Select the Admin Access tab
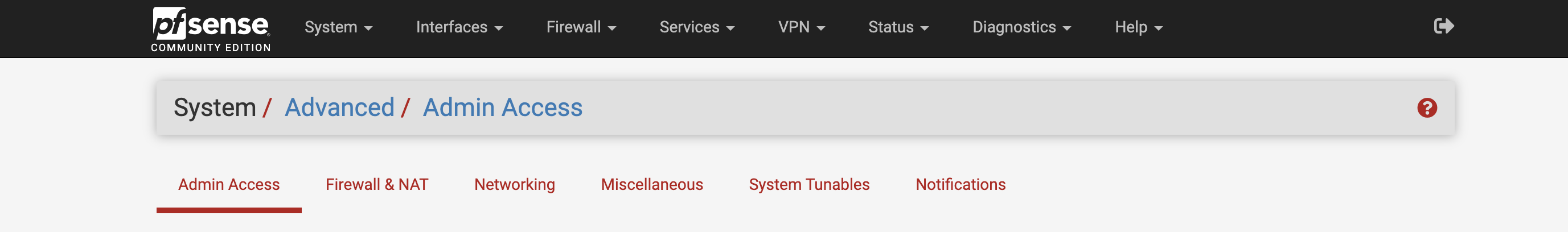The width and height of the screenshot is (1568, 232). click(229, 185)
